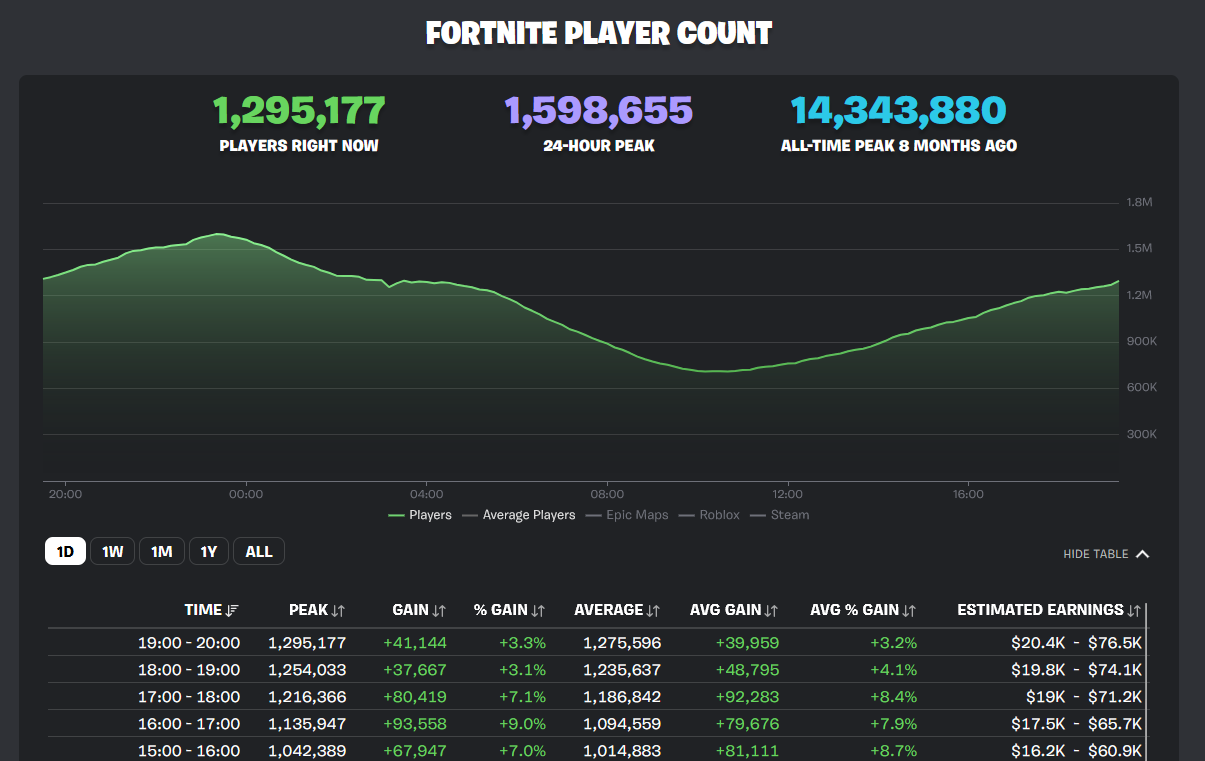Image resolution: width=1205 pixels, height=761 pixels.
Task: Sort table by the PEAK column icon
Action: (338, 610)
